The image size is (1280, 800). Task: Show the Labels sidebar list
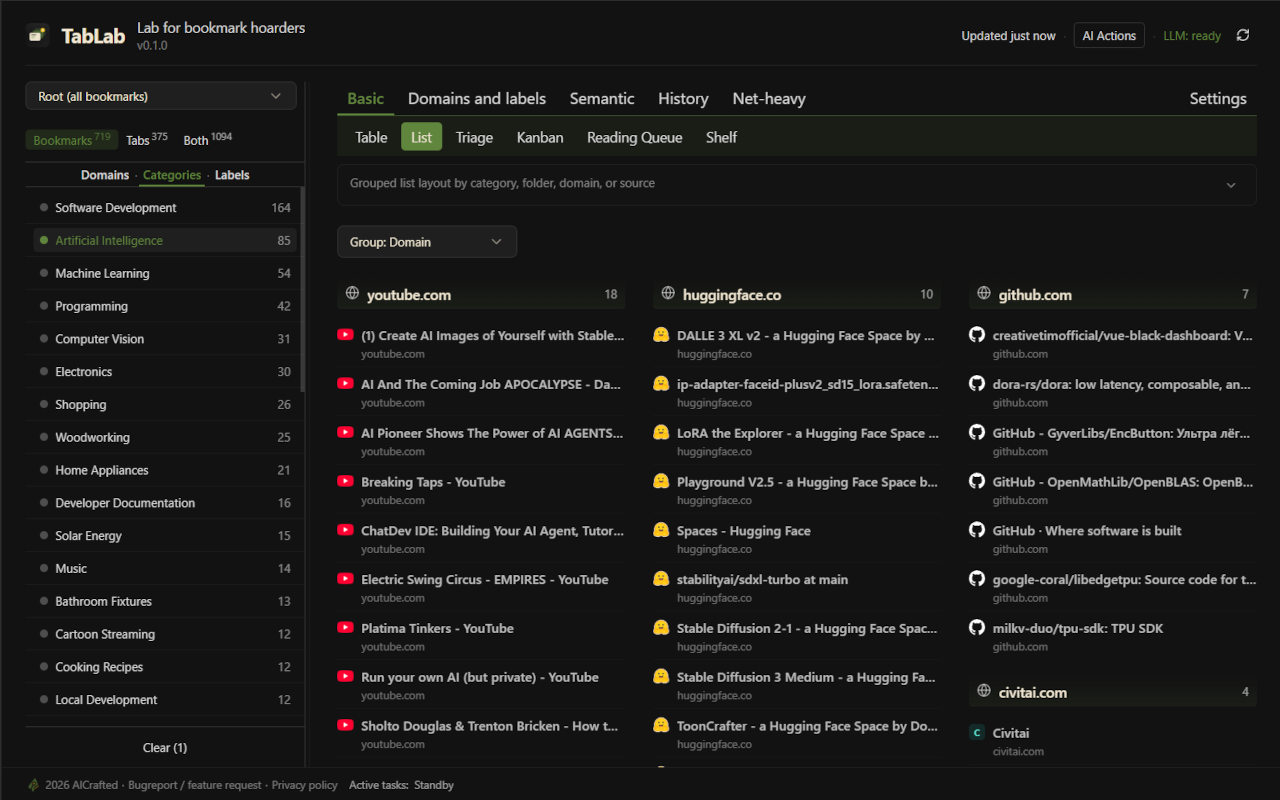pos(232,175)
